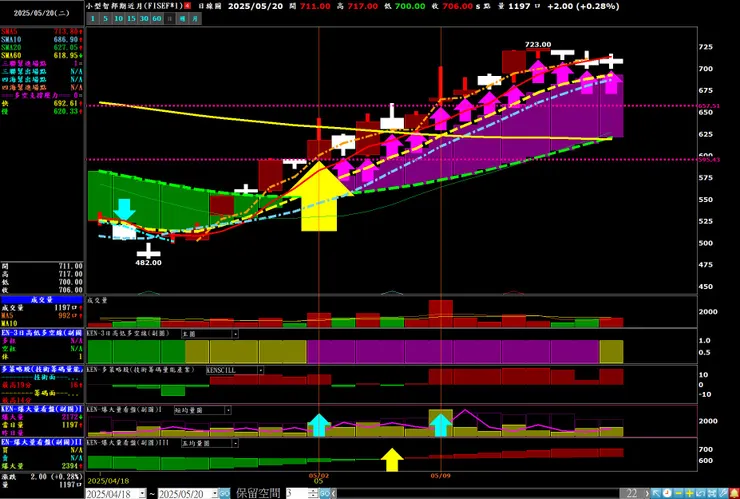This screenshot has width=740, height=499.
Task: Click the +2.00 (+0.28%) change in title bar
Action: coord(583,6)
